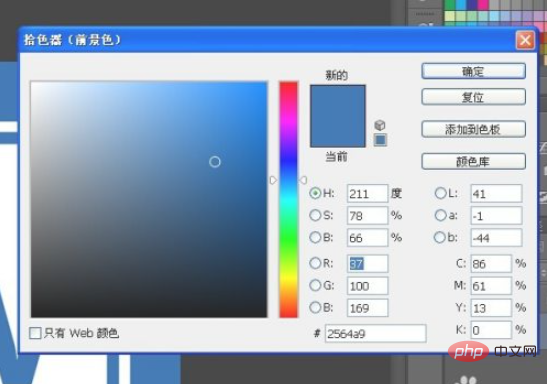
Task: Click the 复位 button
Action: point(473,97)
